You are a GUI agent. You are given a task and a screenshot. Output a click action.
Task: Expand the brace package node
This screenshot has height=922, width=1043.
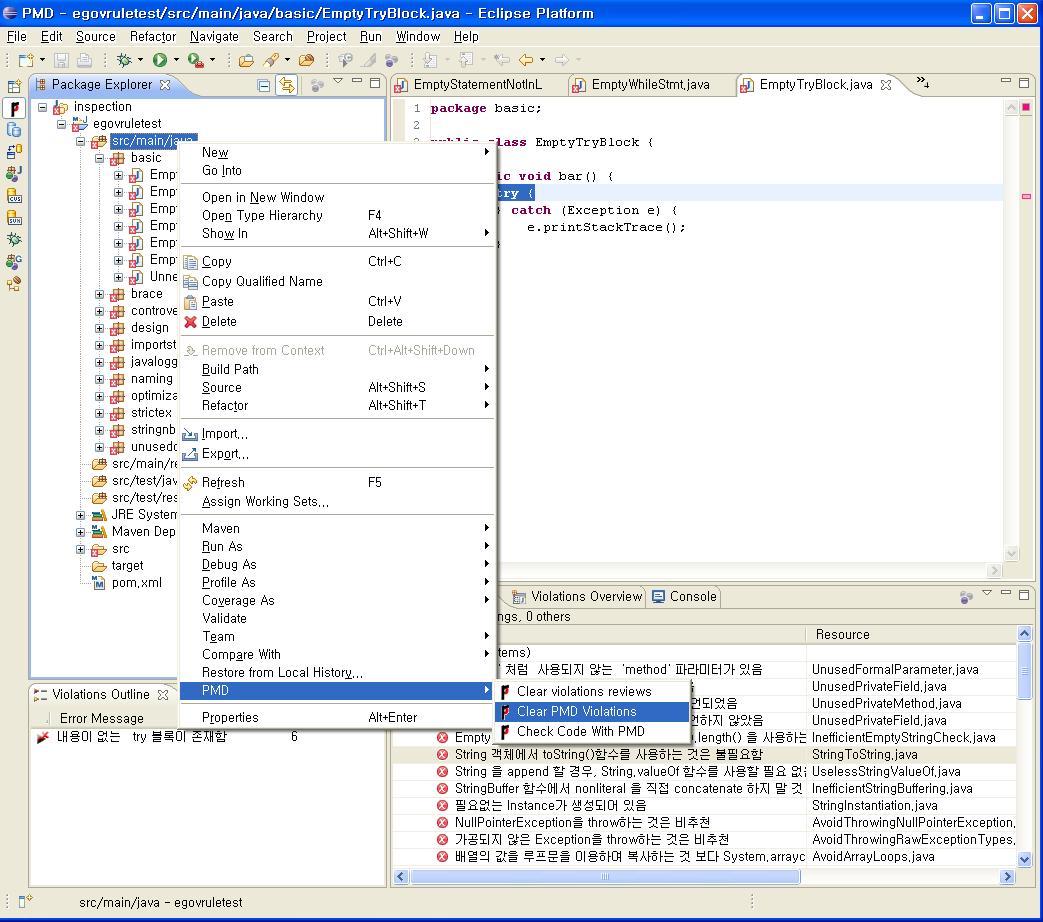click(x=100, y=294)
